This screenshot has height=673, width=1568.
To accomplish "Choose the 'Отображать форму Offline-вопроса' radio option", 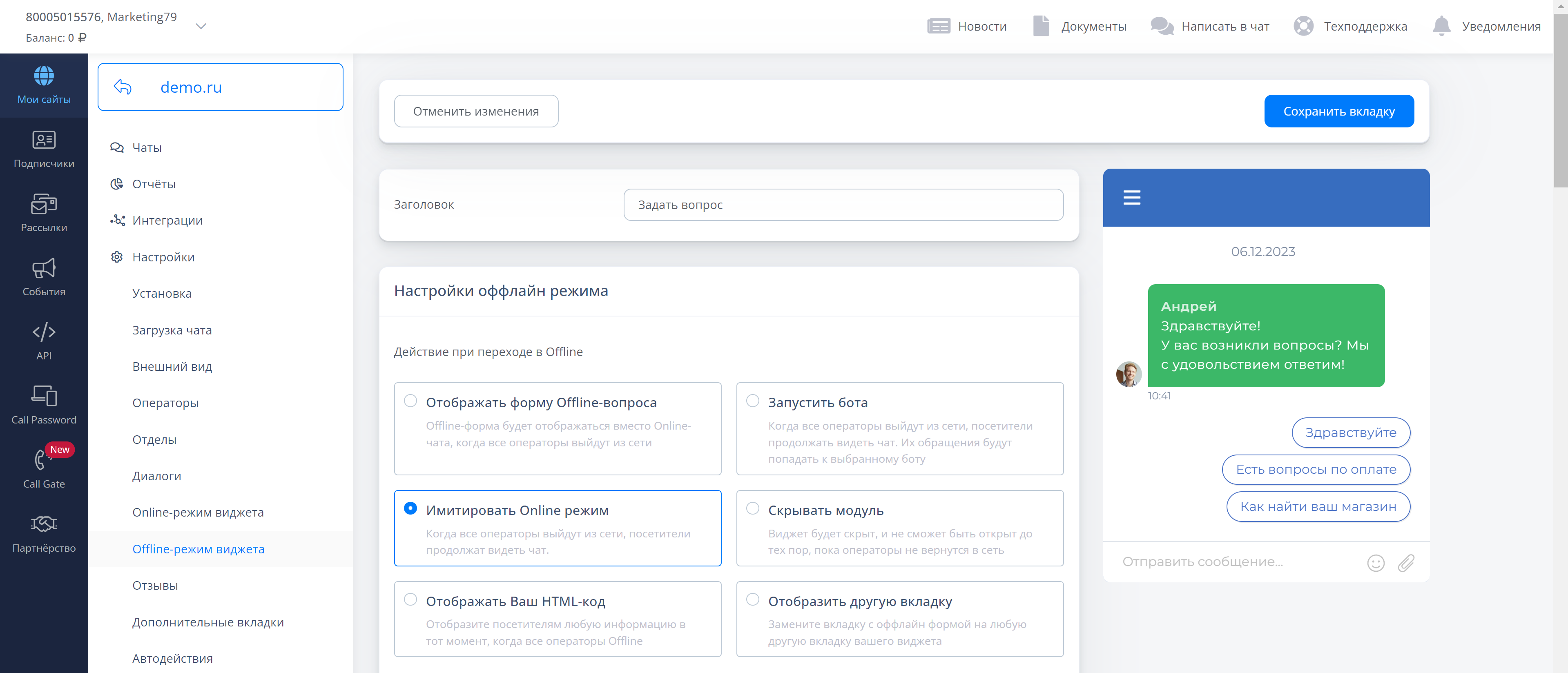I will coord(411,401).
